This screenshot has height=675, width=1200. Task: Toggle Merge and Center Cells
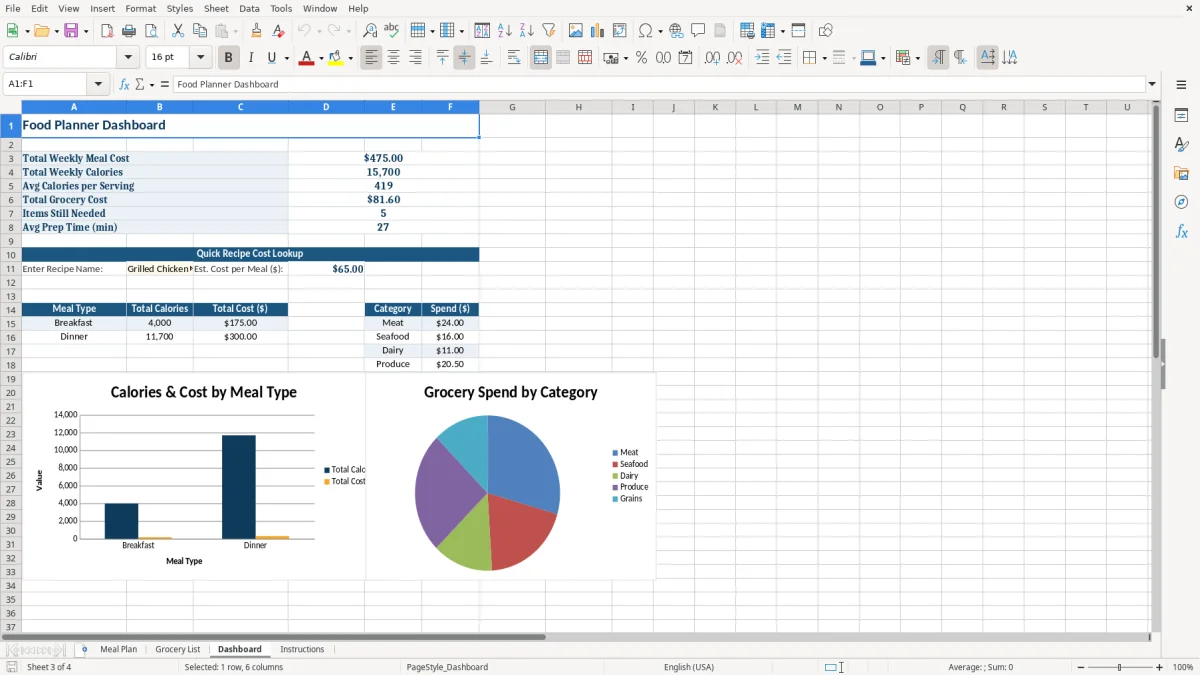[x=541, y=58]
